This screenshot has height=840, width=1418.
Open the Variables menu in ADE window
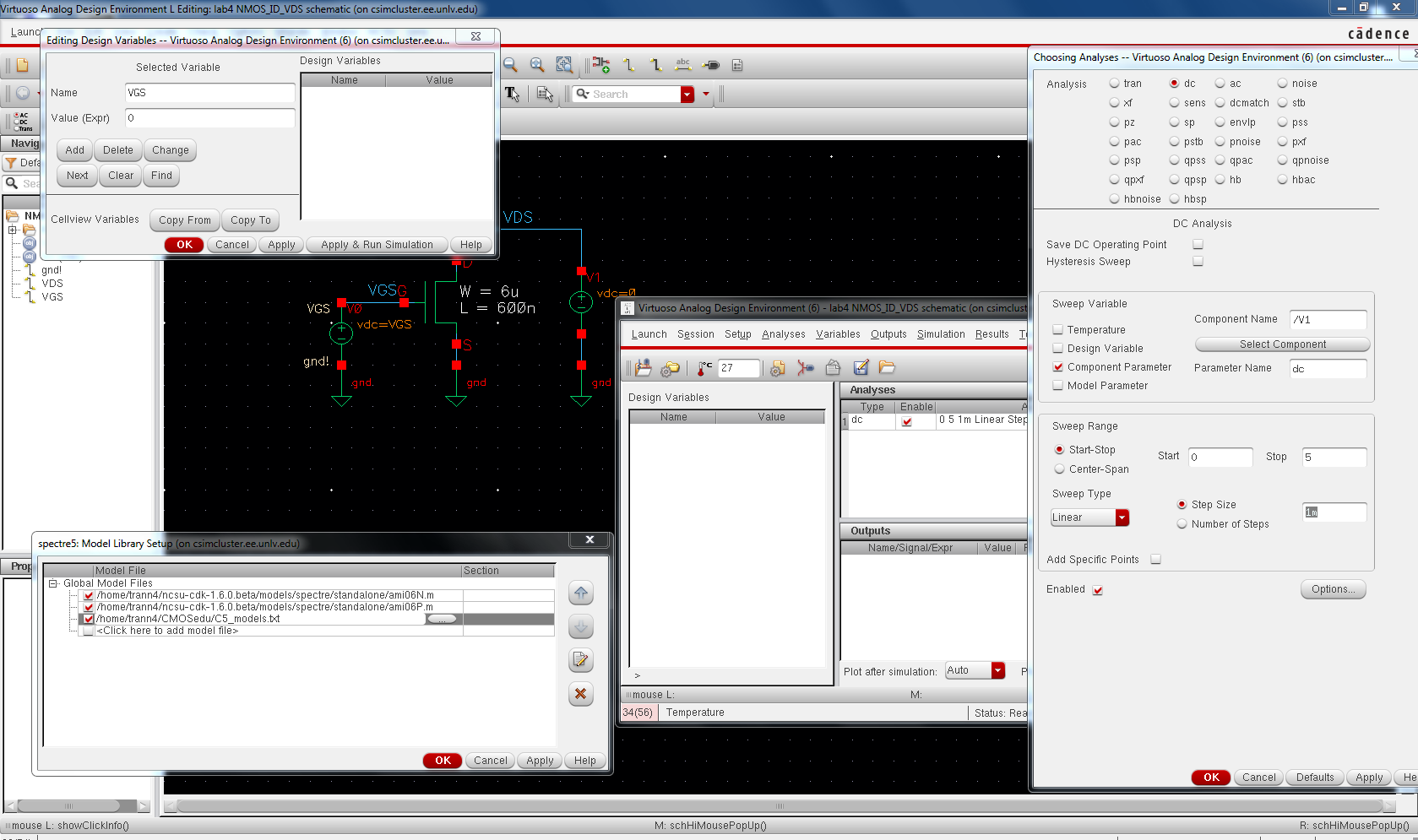pos(838,334)
